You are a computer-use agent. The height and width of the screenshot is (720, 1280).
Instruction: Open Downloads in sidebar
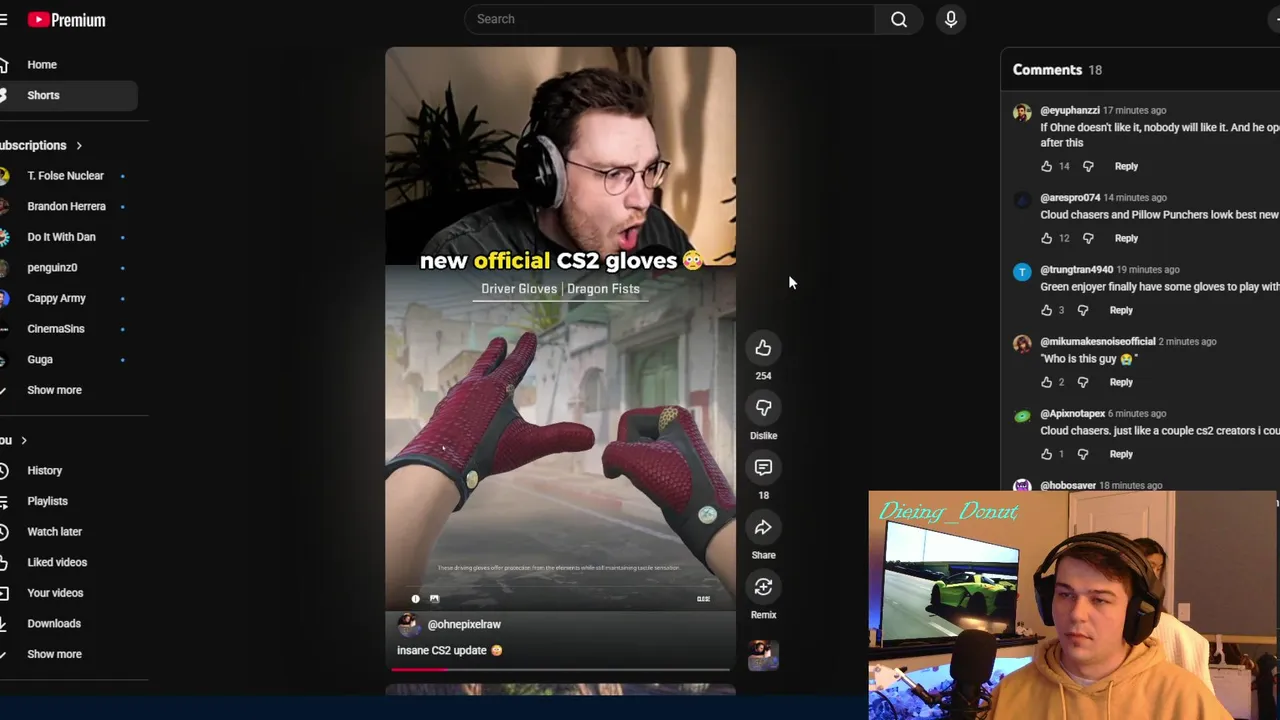click(x=54, y=623)
